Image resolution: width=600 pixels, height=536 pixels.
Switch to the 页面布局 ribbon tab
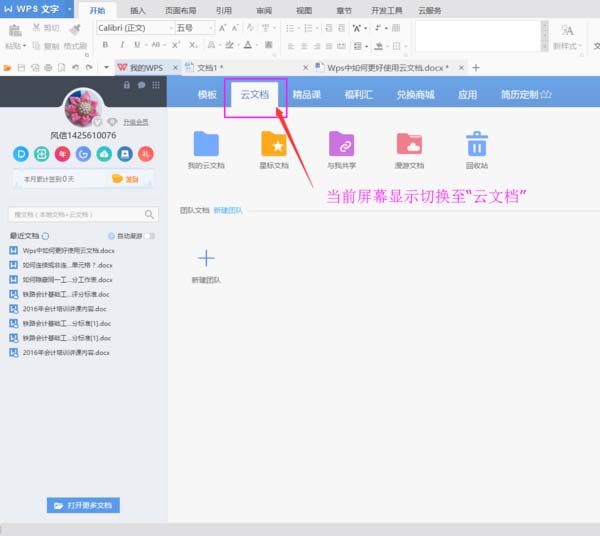[x=181, y=11]
